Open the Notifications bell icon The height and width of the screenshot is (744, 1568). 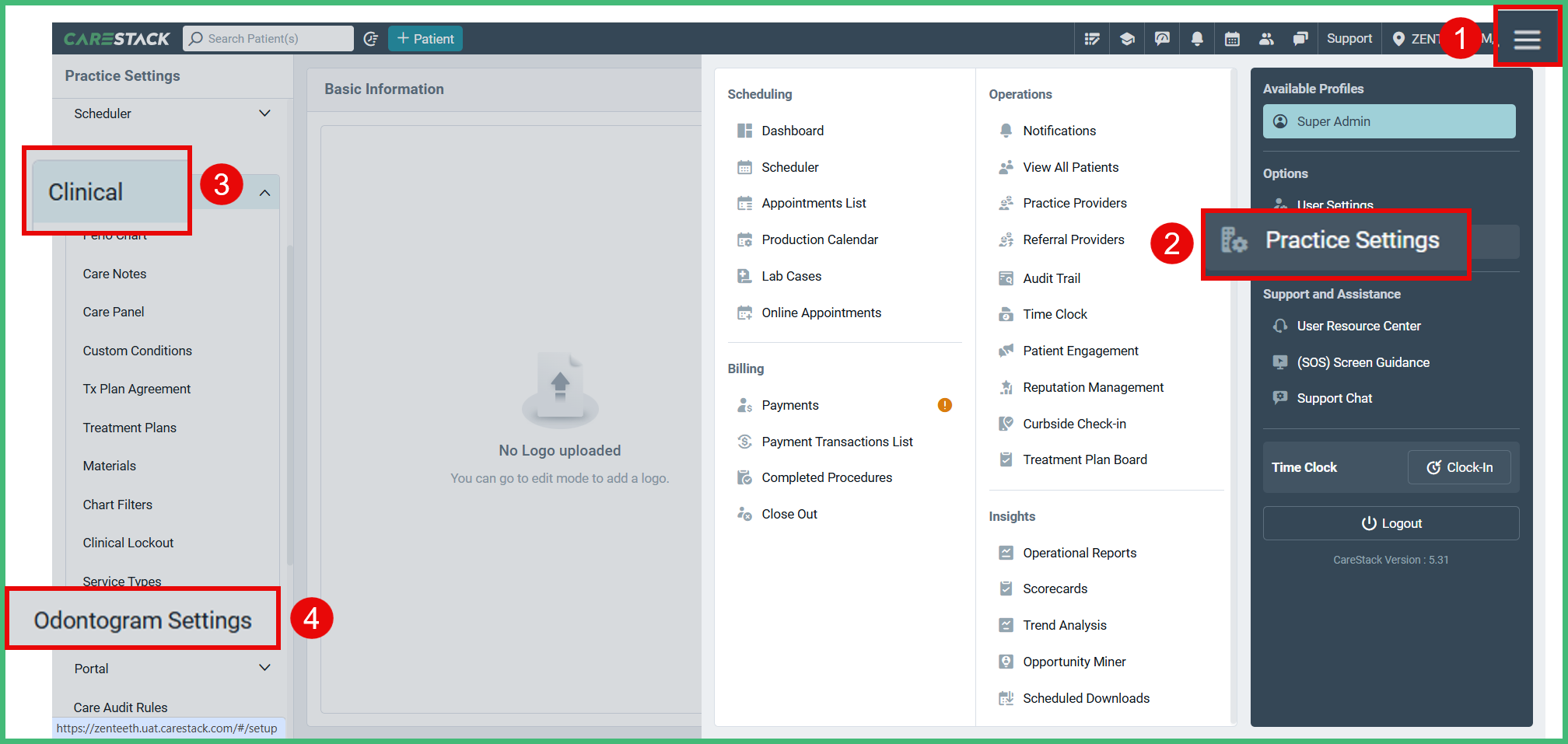point(1197,38)
